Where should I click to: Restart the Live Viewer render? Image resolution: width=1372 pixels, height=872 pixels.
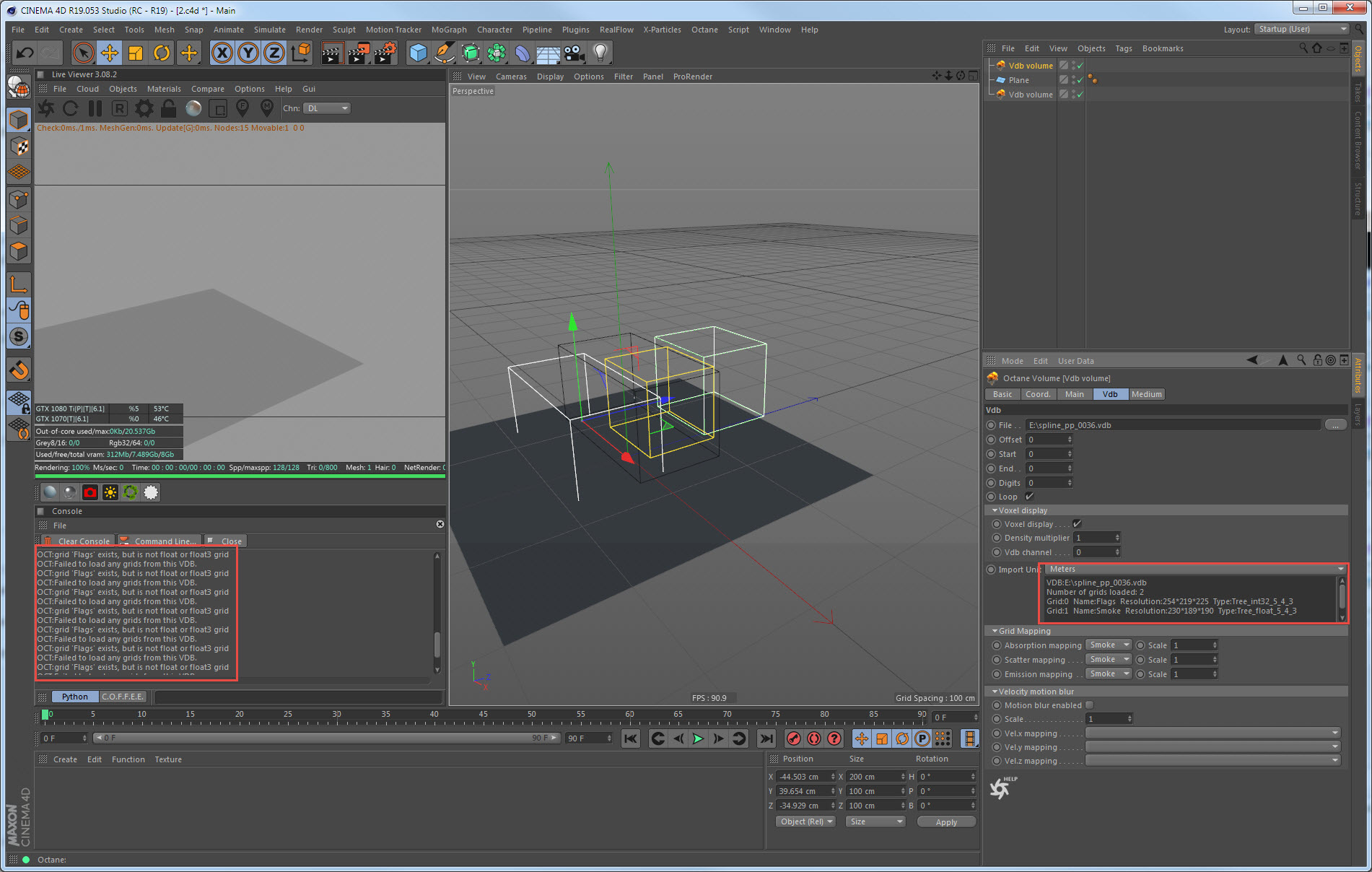pos(70,108)
